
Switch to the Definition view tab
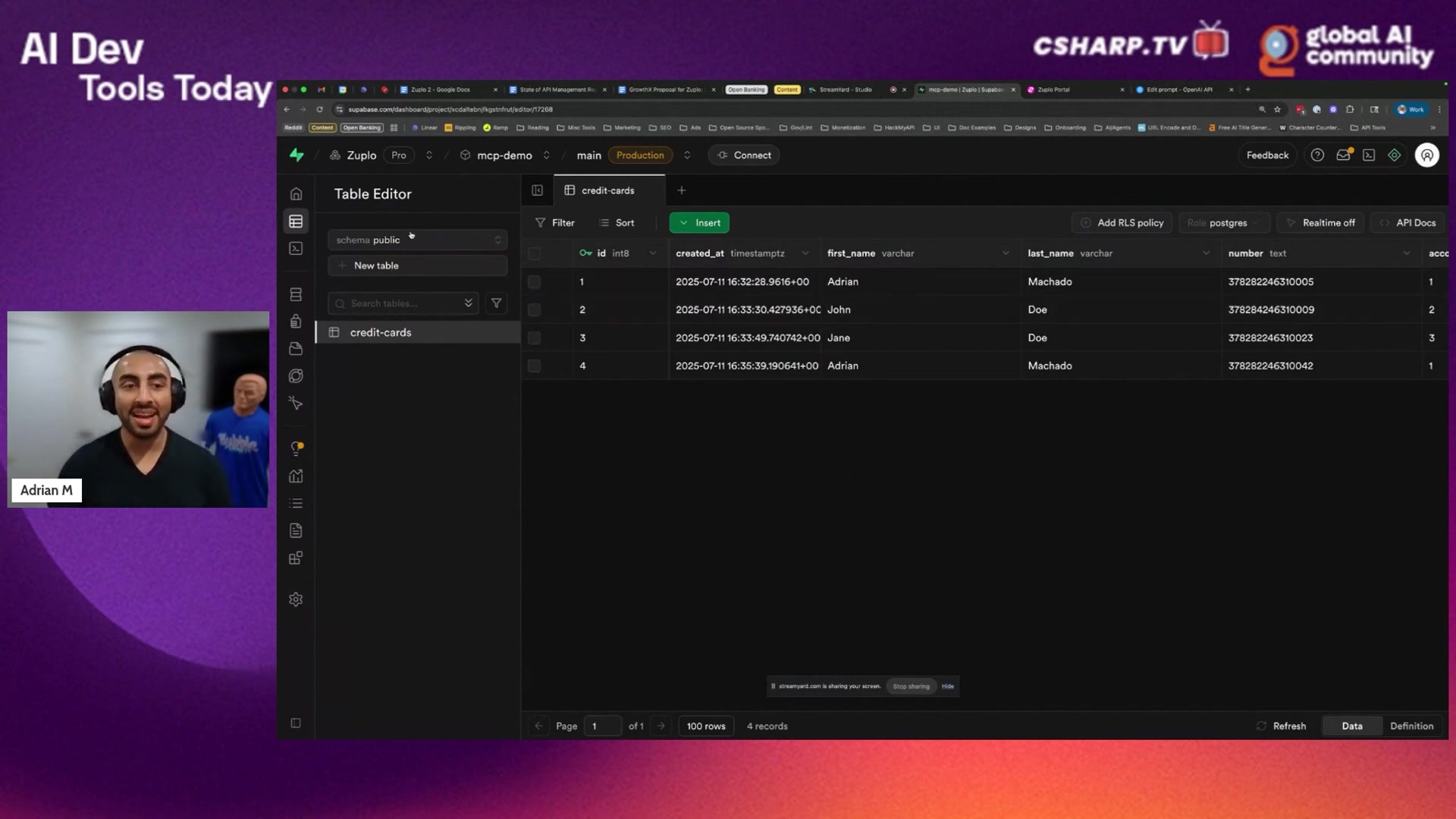click(1411, 726)
